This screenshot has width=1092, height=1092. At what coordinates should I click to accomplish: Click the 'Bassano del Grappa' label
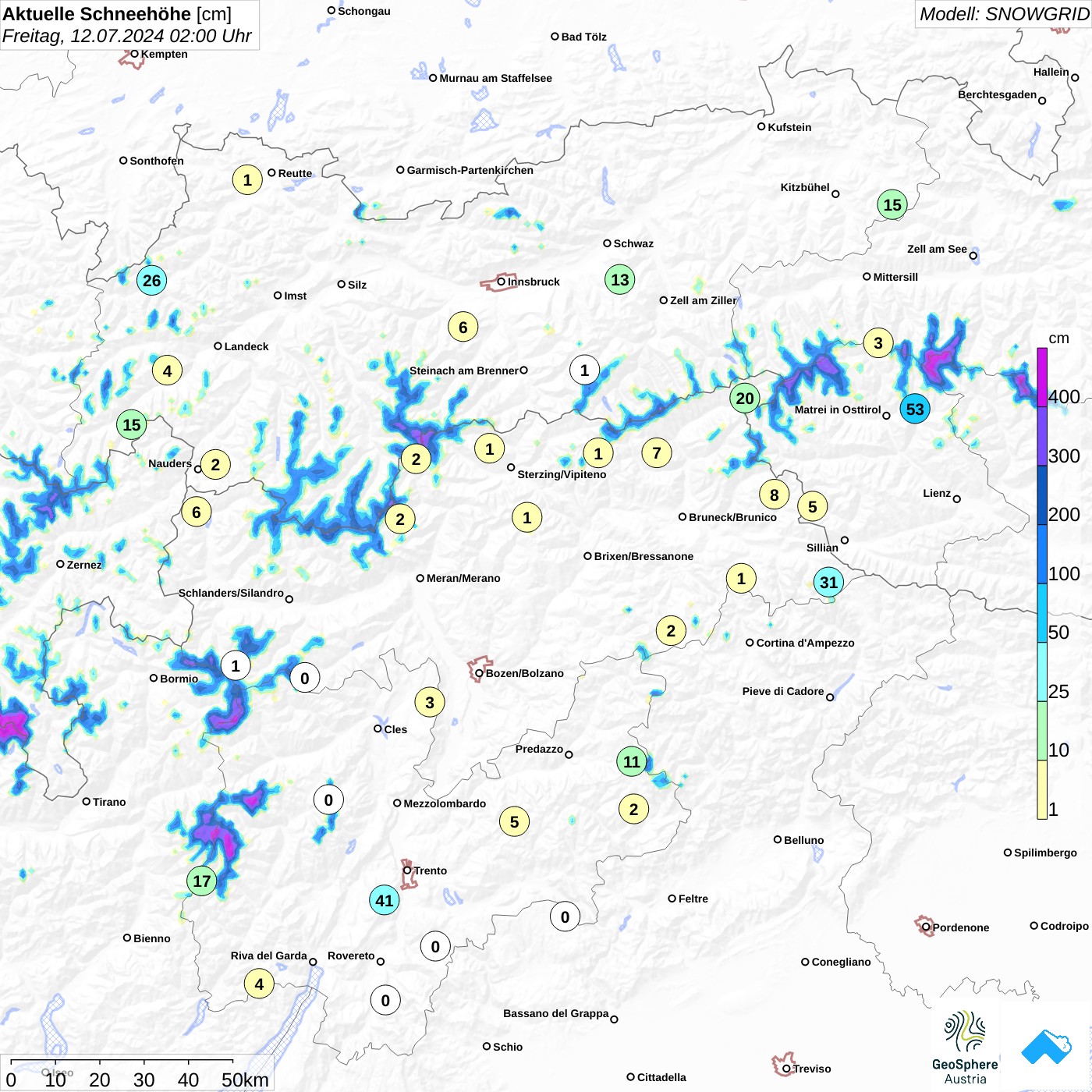click(x=556, y=1013)
